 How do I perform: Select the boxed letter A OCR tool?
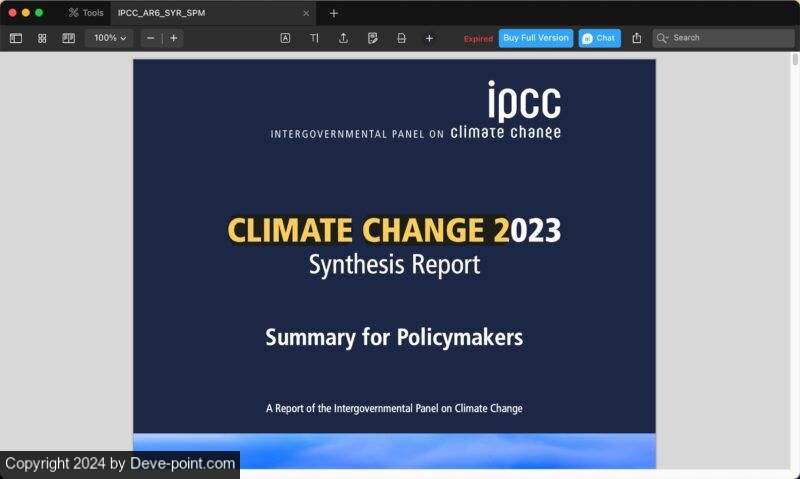[285, 38]
